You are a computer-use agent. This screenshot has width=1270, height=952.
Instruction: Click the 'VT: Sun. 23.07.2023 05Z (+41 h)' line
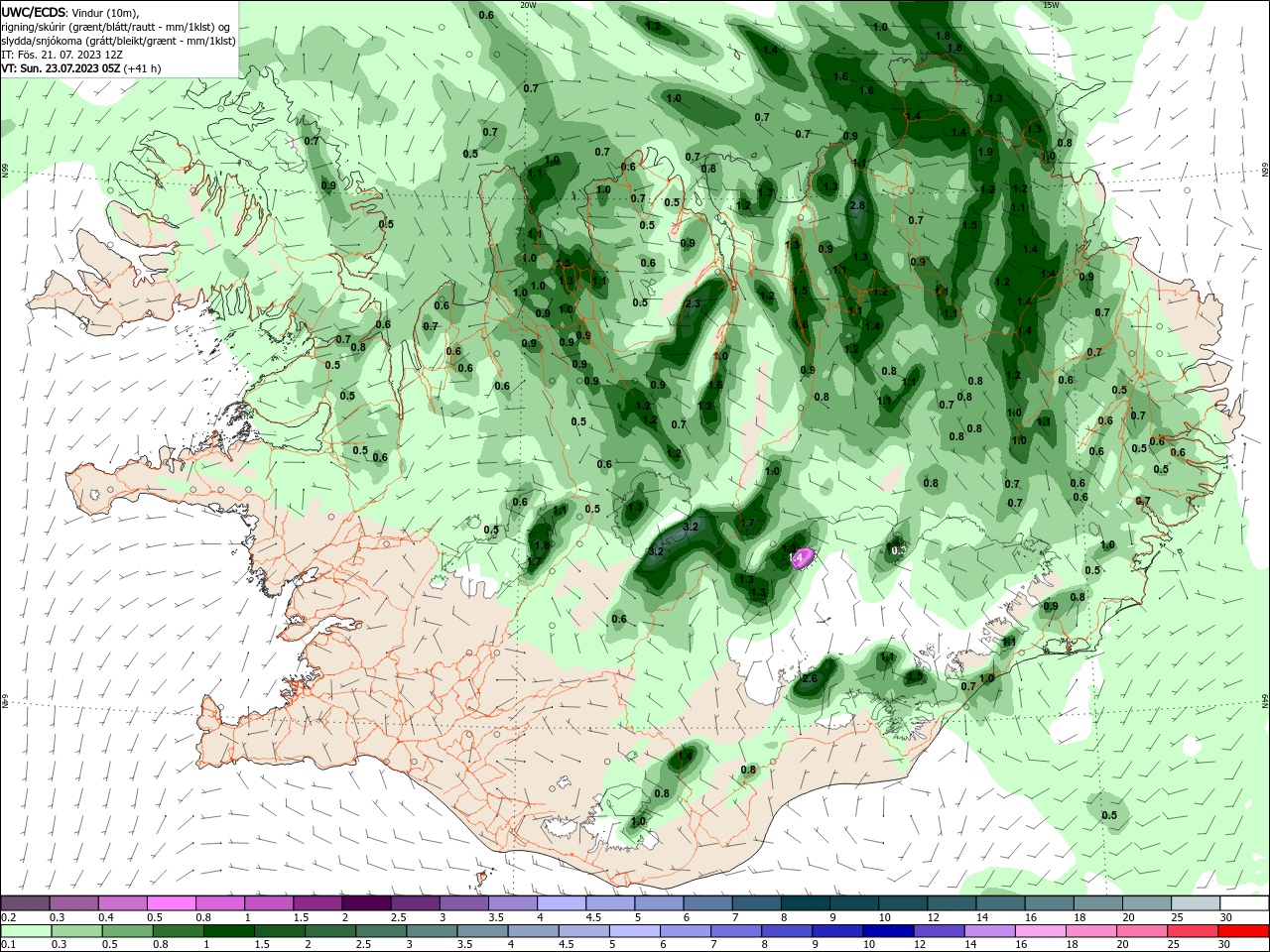pos(80,68)
